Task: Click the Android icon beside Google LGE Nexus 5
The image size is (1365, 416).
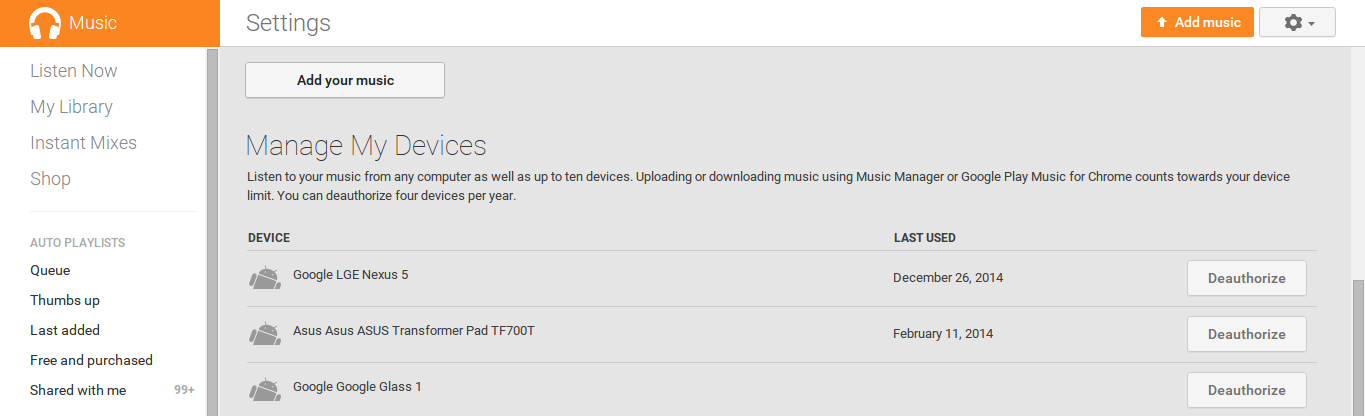Action: pos(264,278)
